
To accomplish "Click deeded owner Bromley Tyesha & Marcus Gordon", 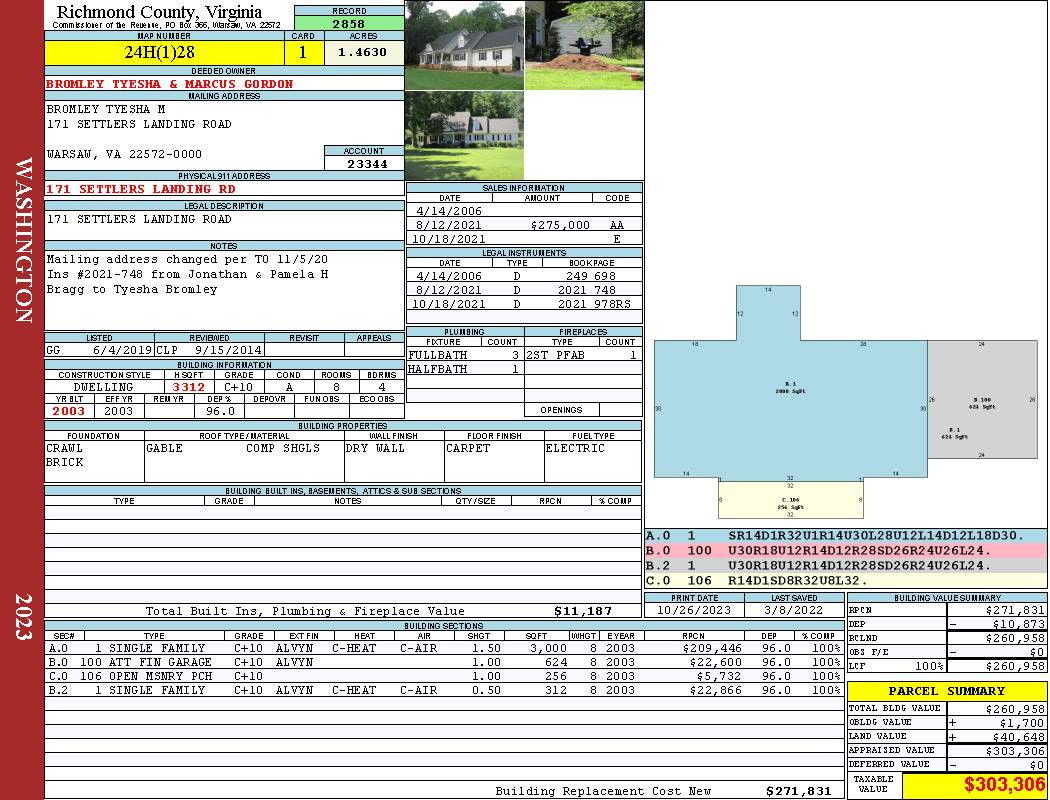I will click(x=170, y=84).
